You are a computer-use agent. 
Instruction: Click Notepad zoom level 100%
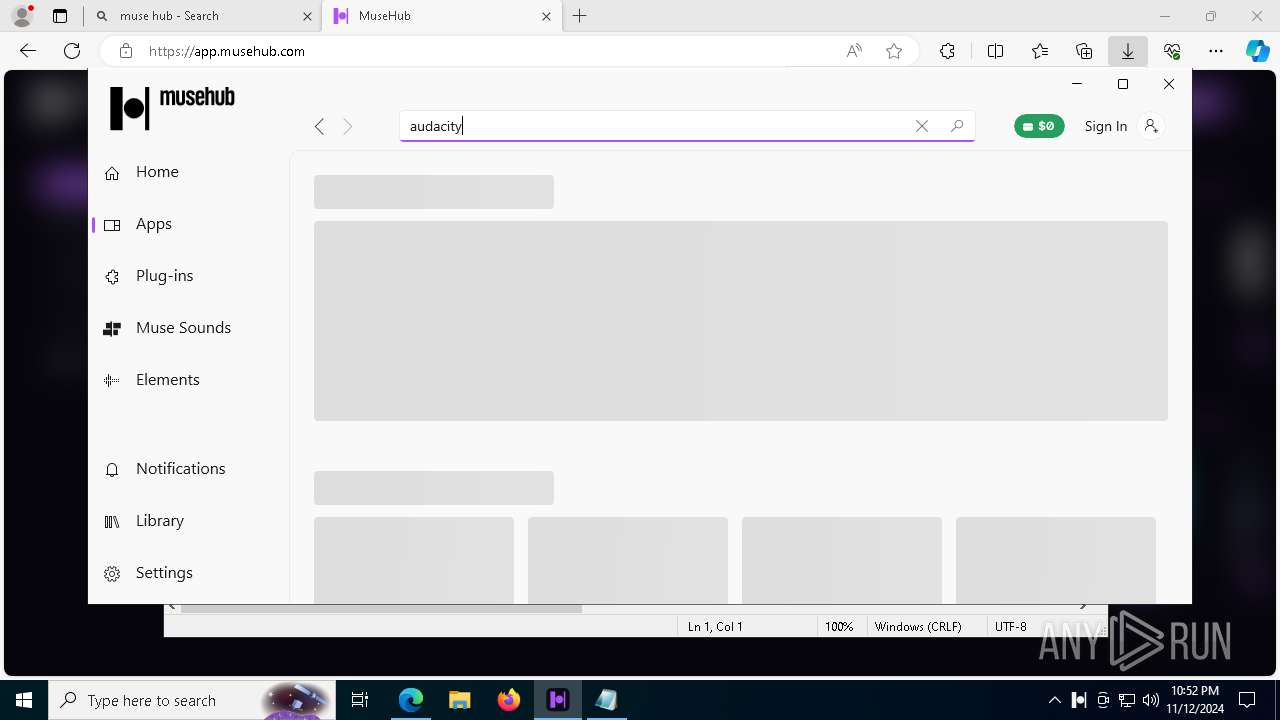(839, 627)
